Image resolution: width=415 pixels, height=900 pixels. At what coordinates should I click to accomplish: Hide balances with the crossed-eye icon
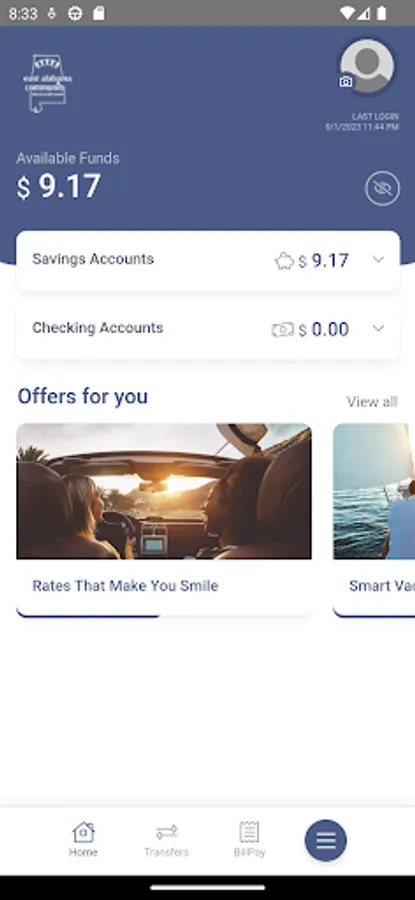(382, 188)
